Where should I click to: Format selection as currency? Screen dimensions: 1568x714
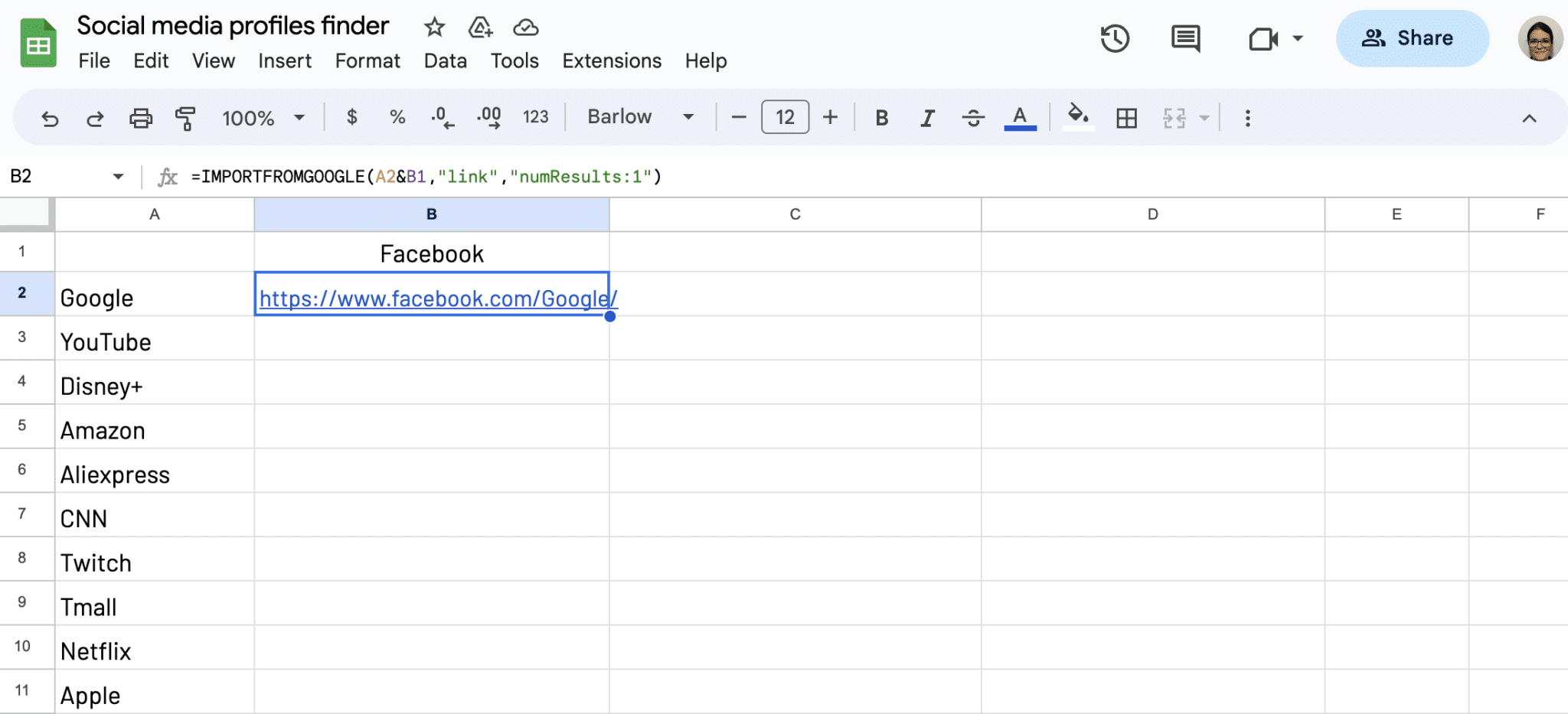point(351,117)
